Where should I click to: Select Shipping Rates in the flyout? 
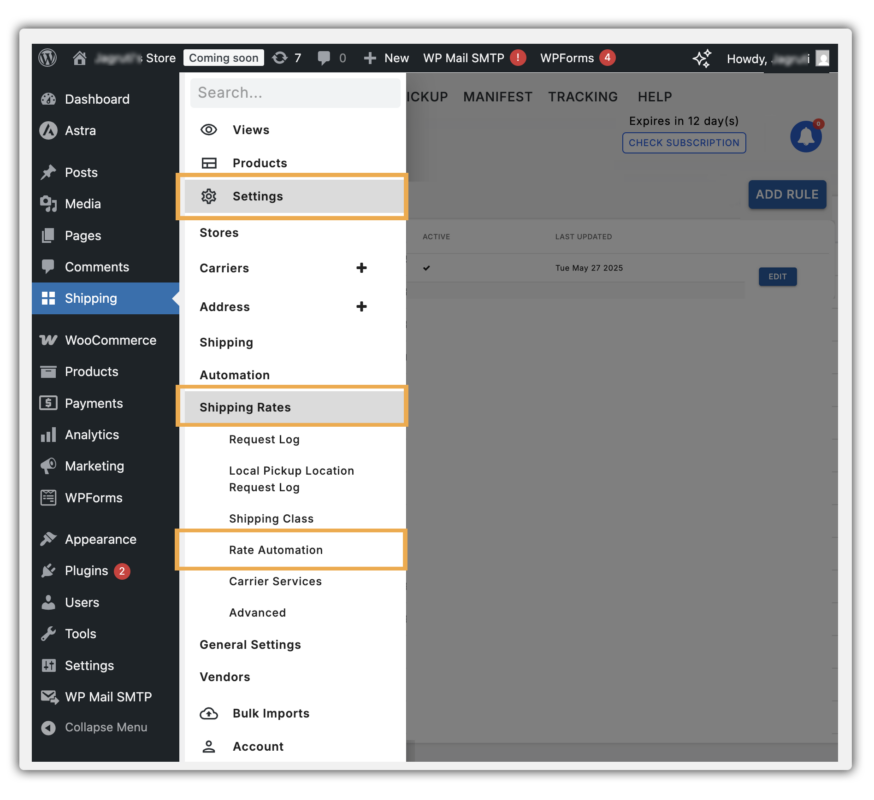pos(294,408)
